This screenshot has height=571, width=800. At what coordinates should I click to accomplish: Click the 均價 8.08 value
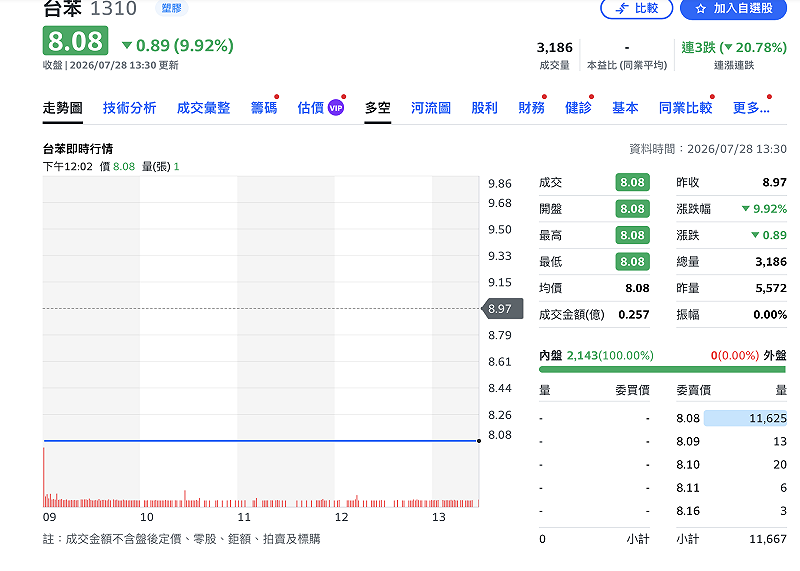tap(637, 288)
